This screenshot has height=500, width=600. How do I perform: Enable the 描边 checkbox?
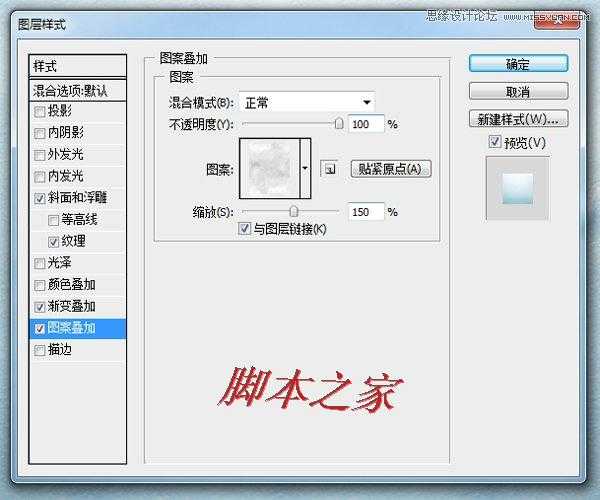pyautogui.click(x=39, y=350)
